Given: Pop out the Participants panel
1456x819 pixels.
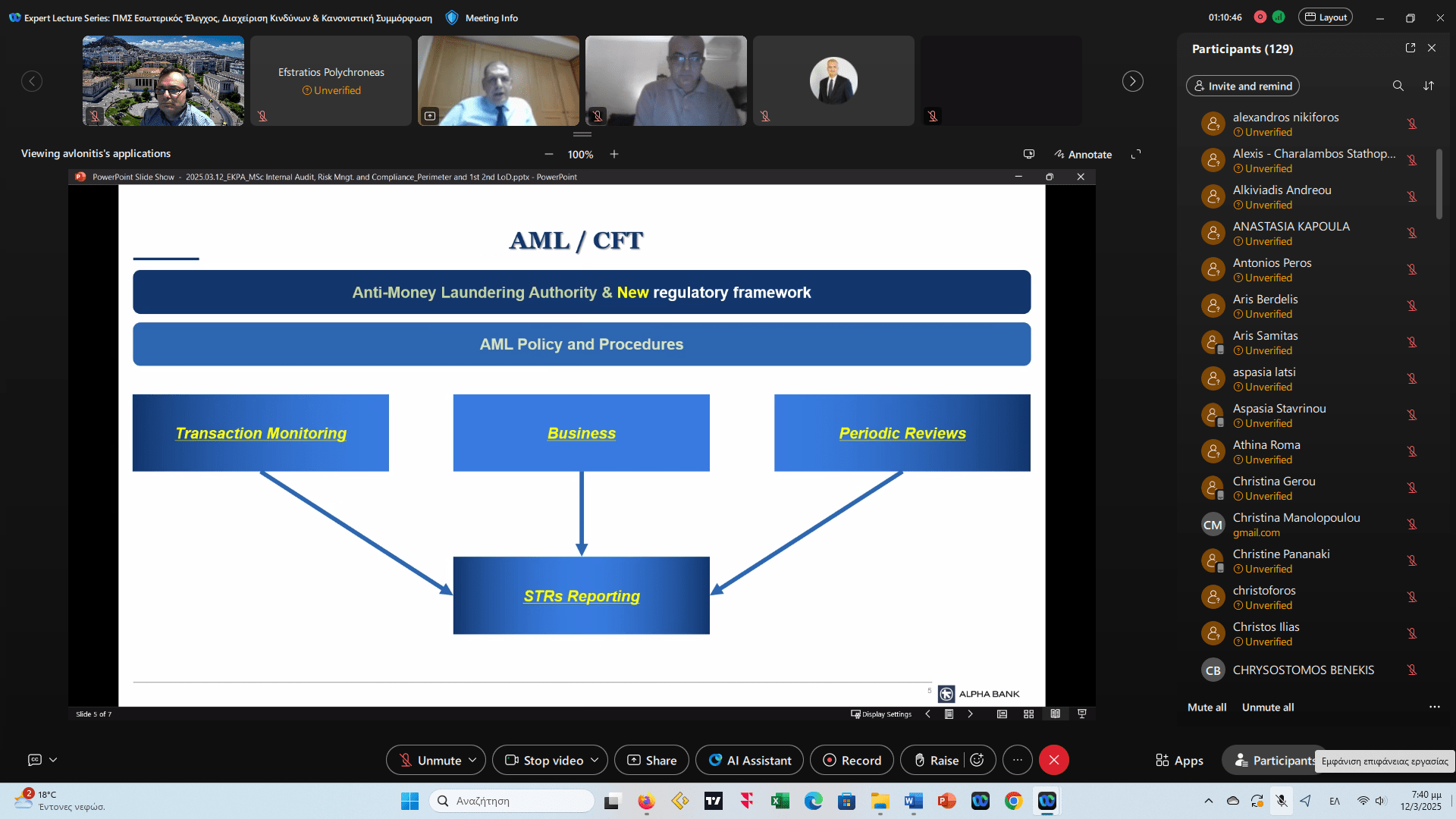Looking at the screenshot, I should [1410, 48].
